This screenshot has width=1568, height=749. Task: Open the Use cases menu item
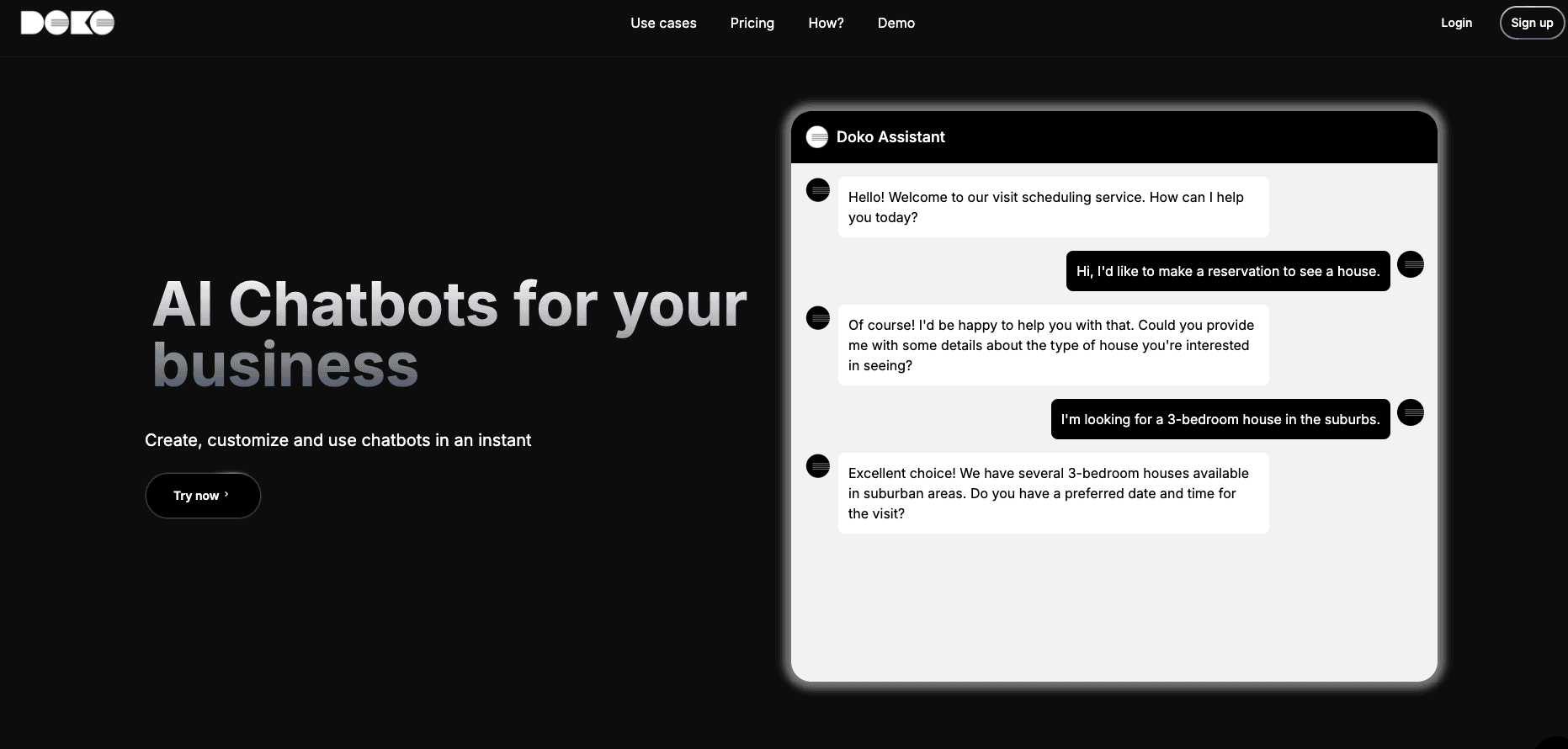tap(663, 23)
